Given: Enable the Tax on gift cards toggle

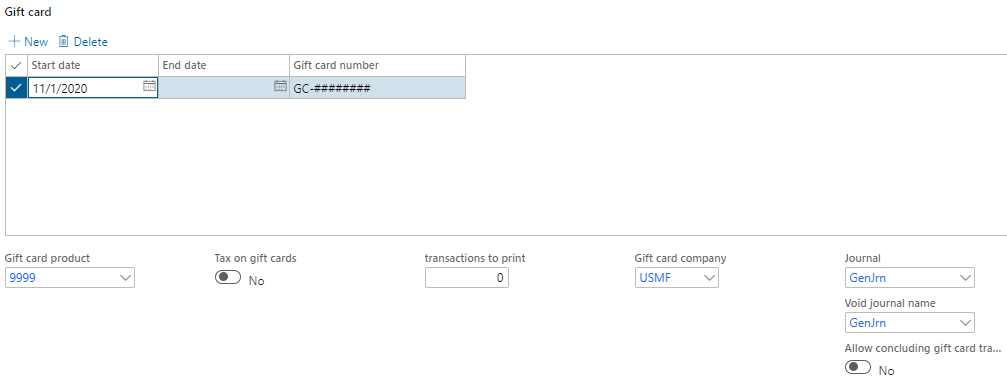Looking at the screenshot, I should point(228,278).
